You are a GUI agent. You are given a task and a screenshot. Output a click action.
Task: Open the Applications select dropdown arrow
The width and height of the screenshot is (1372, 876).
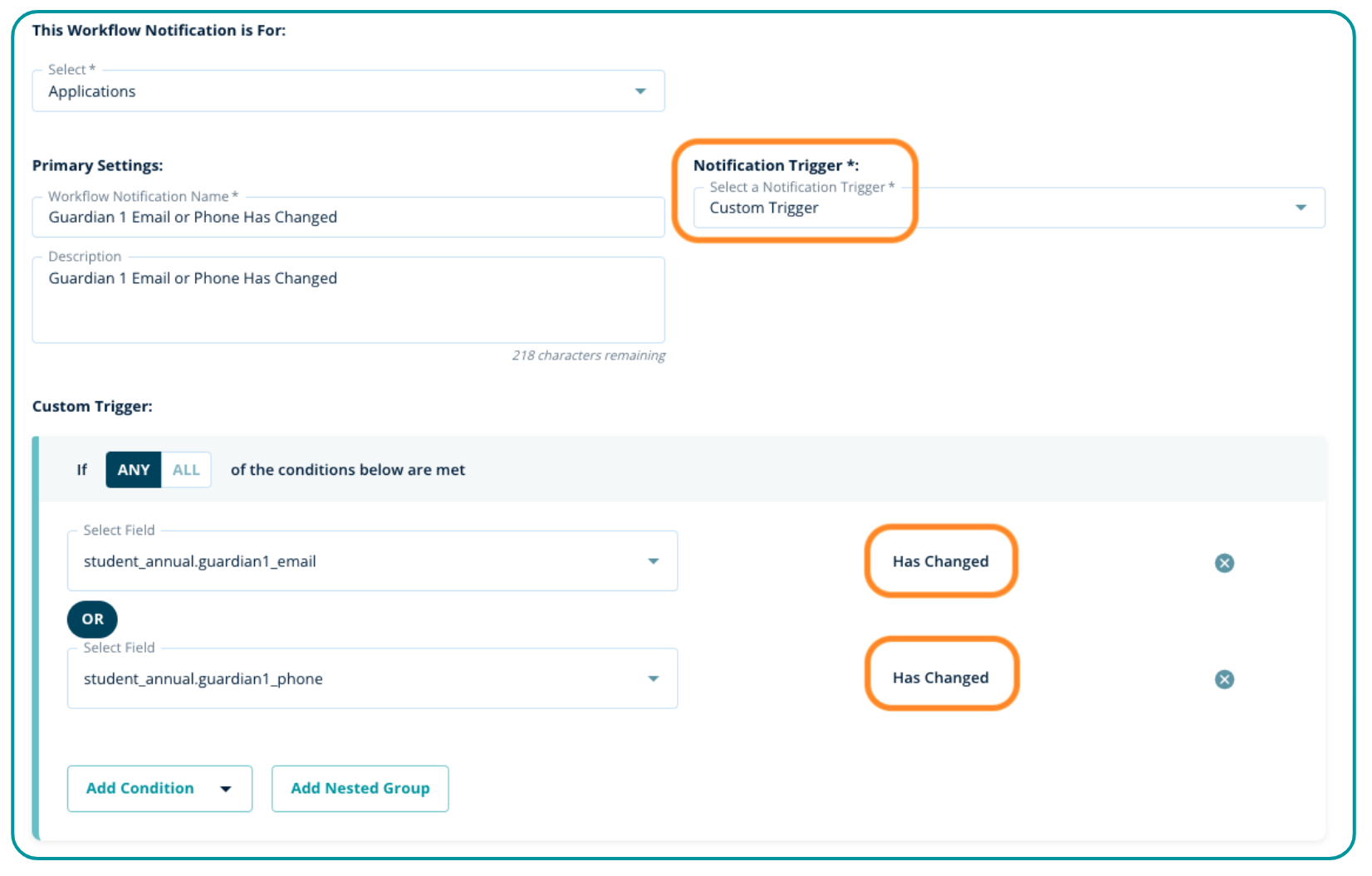click(640, 91)
